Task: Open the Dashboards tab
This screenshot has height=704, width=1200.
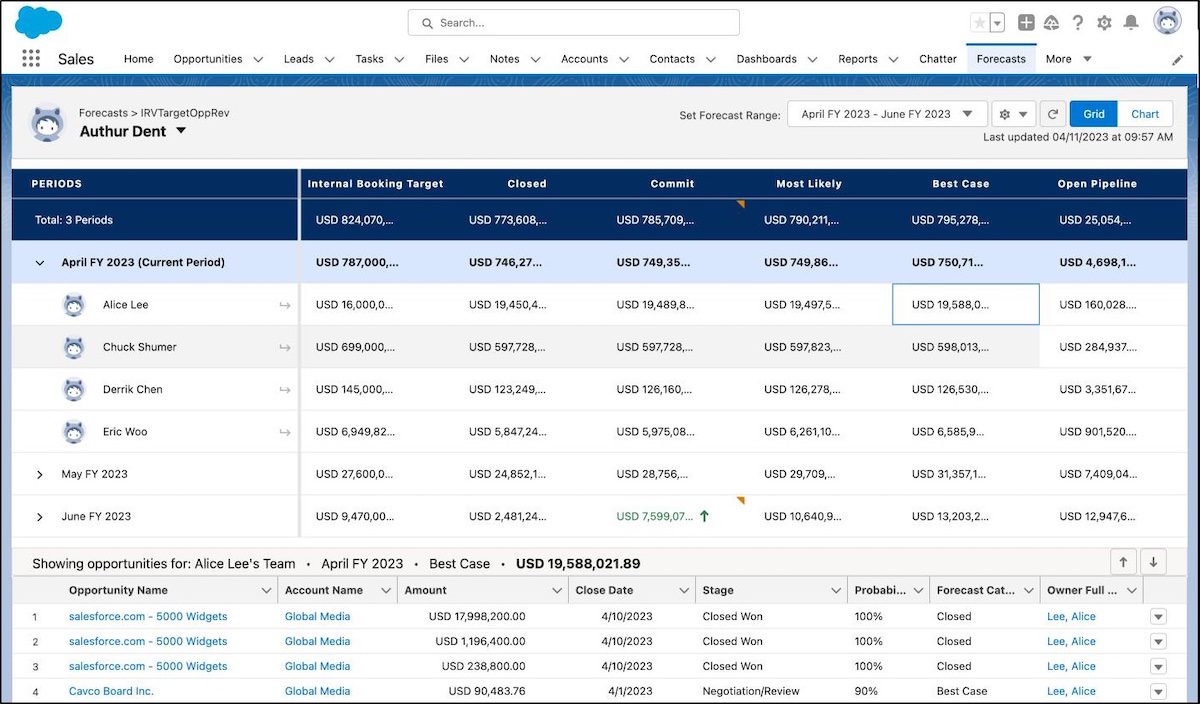Action: click(x=766, y=59)
